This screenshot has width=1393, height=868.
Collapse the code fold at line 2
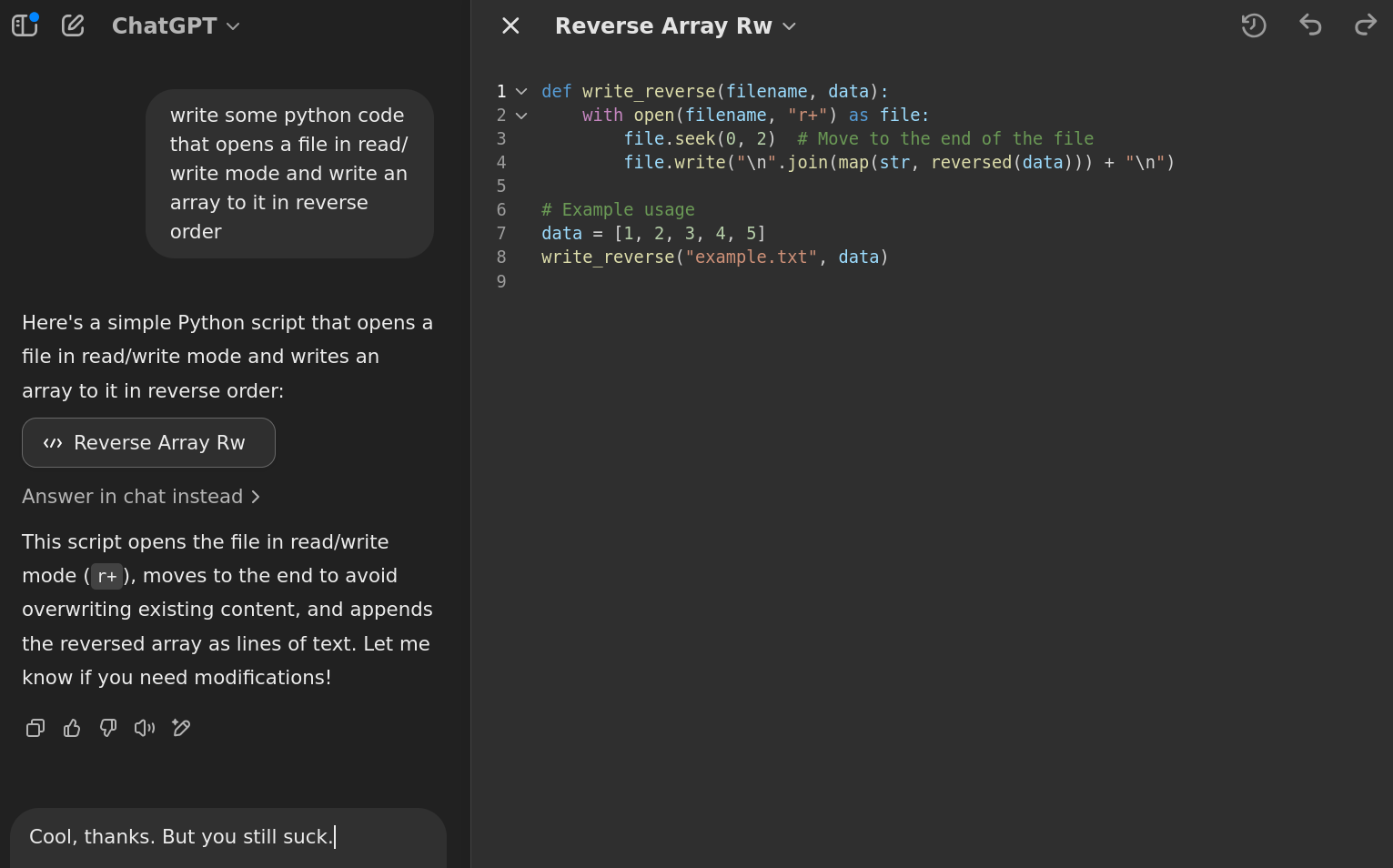click(521, 116)
